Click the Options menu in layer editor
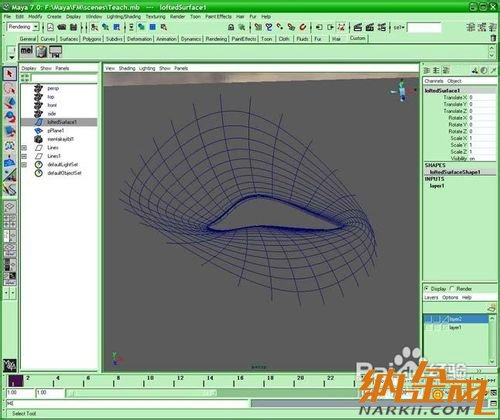 (450, 297)
